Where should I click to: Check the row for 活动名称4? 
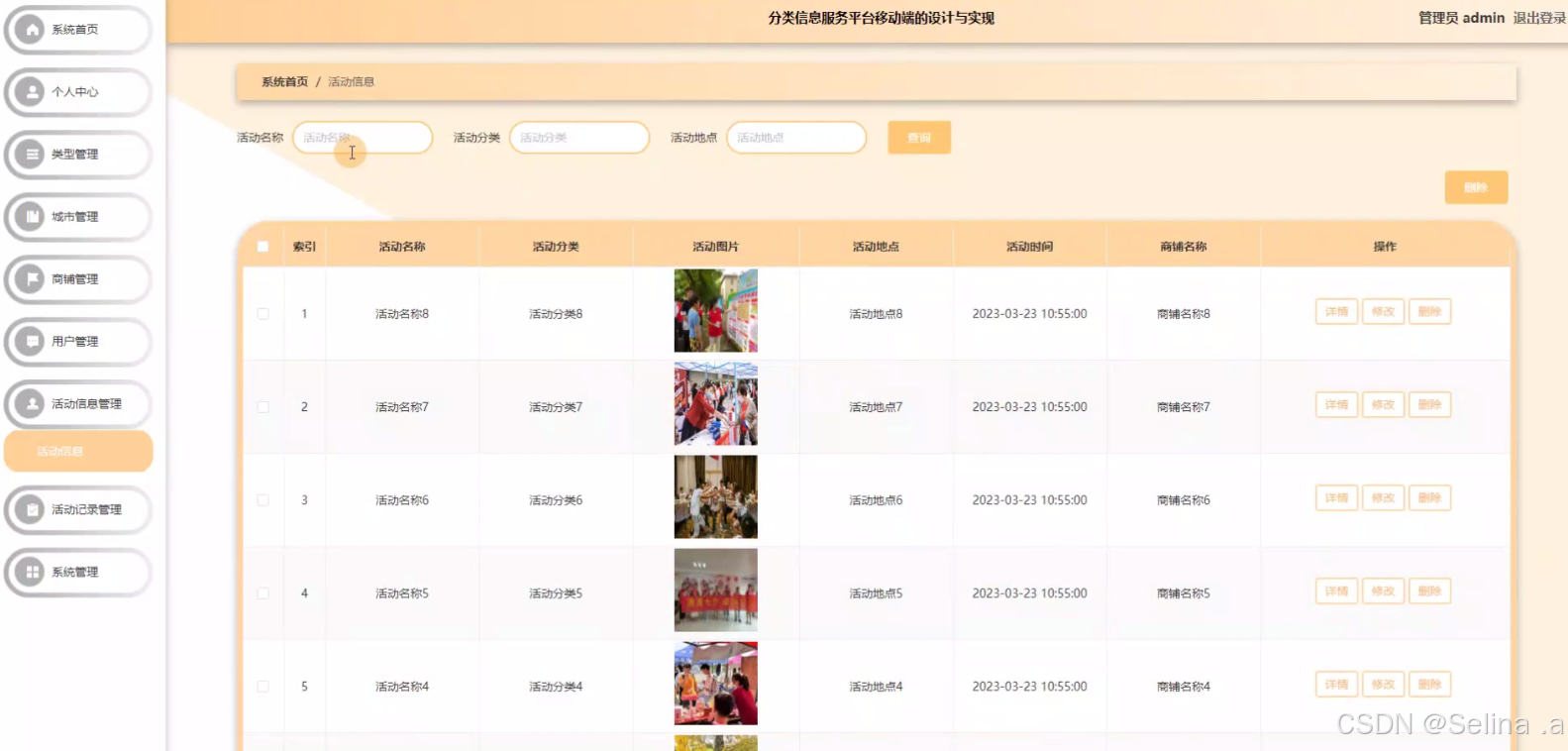262,687
